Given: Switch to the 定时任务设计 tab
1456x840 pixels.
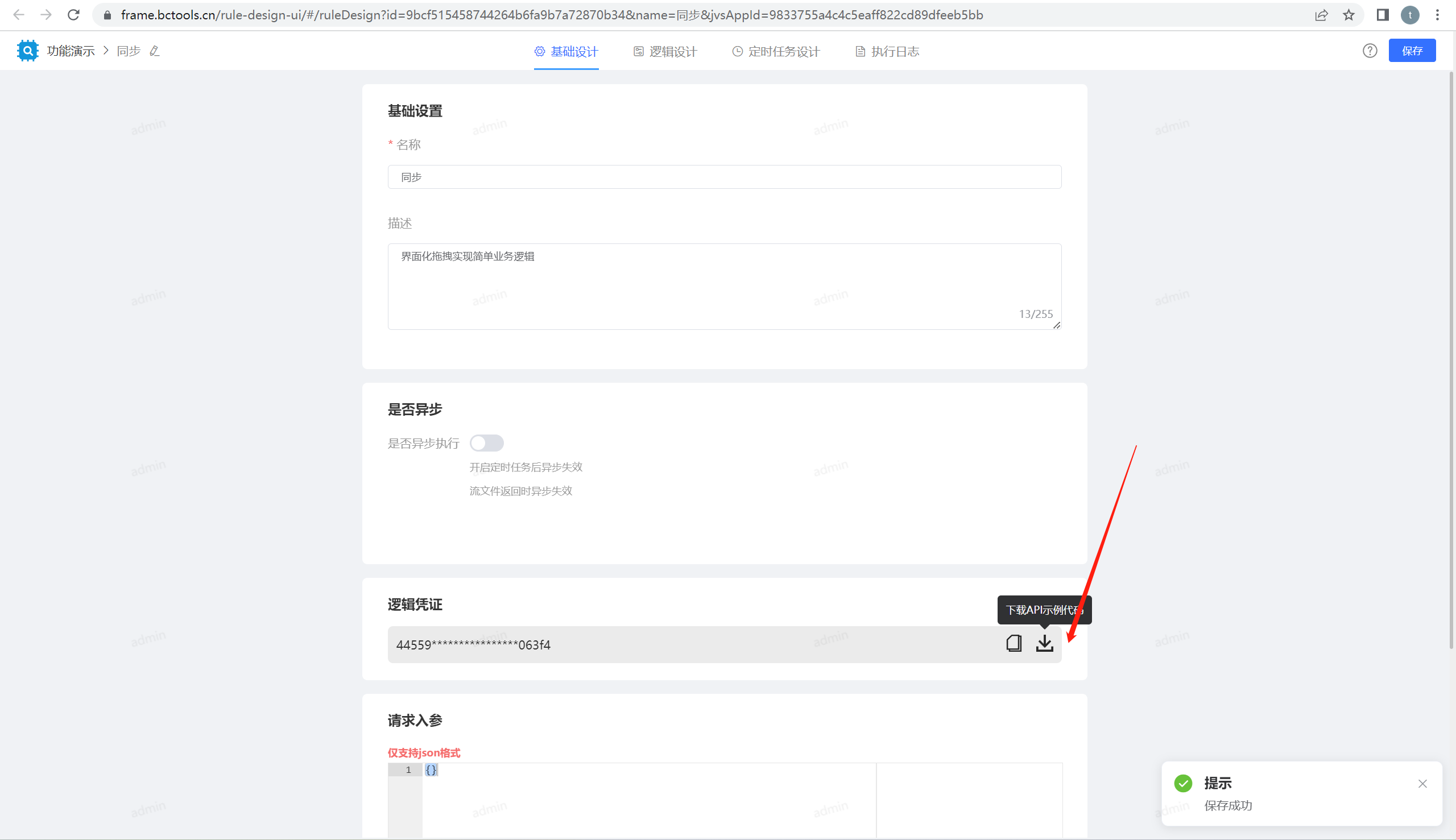Looking at the screenshot, I should 776,51.
